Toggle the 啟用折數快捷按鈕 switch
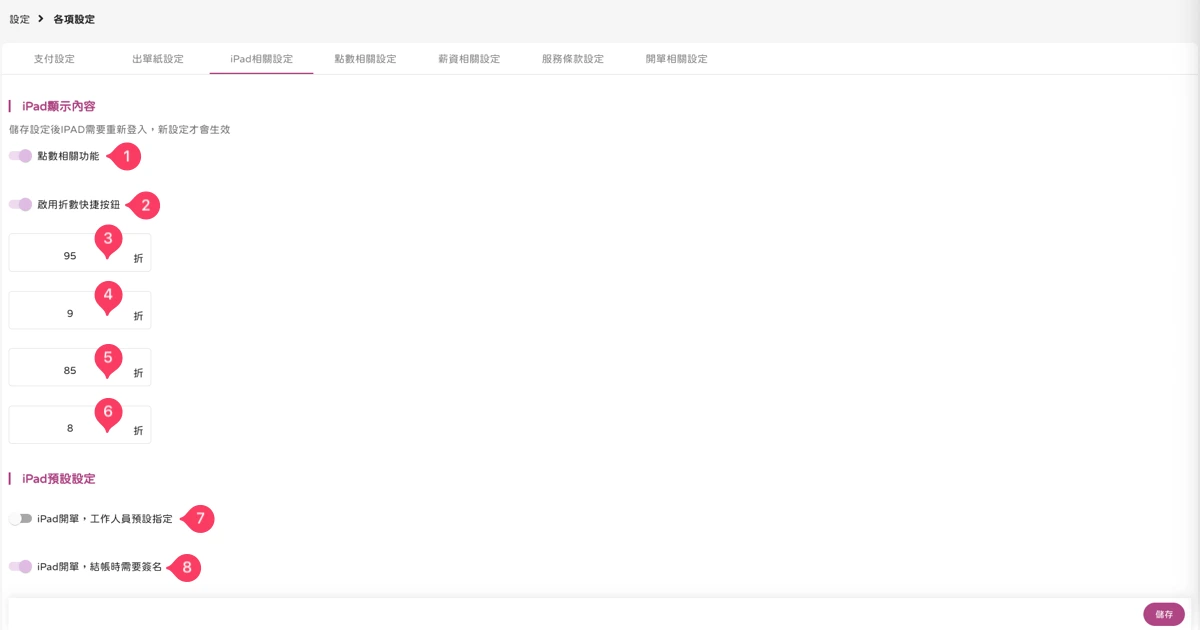The image size is (1200, 630). [20, 205]
